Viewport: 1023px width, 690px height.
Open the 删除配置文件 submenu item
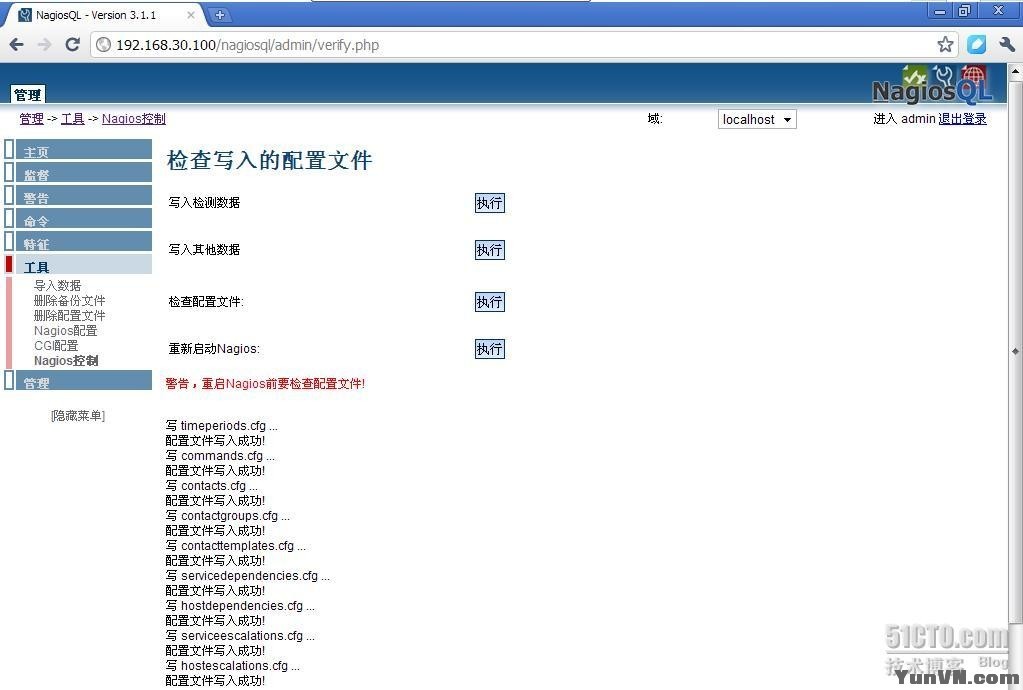point(69,316)
